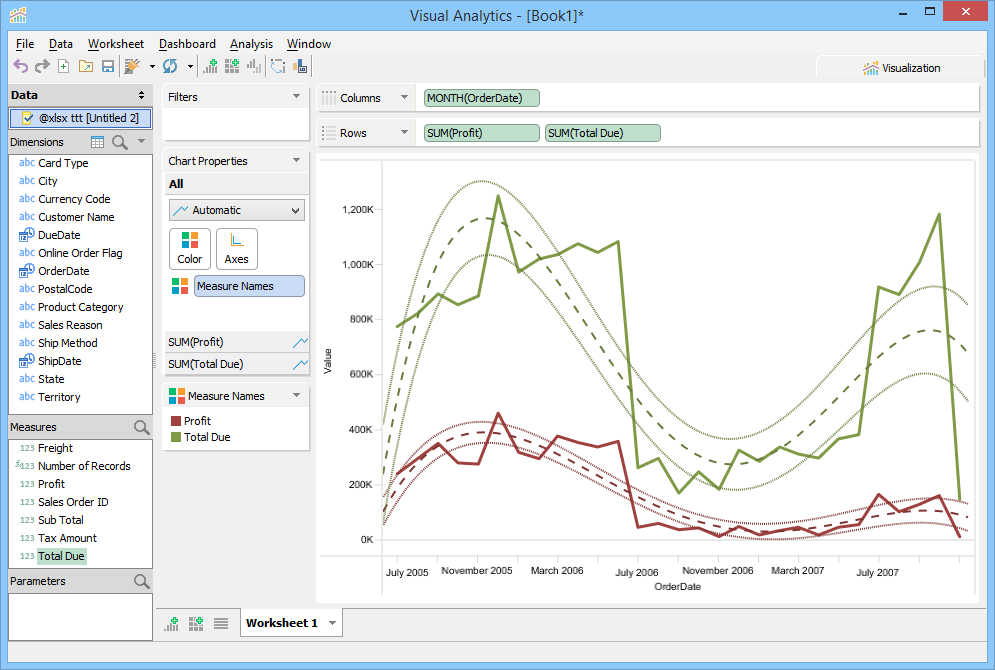Open the Automatic mark type combo box
The height and width of the screenshot is (670, 995).
[x=237, y=210]
